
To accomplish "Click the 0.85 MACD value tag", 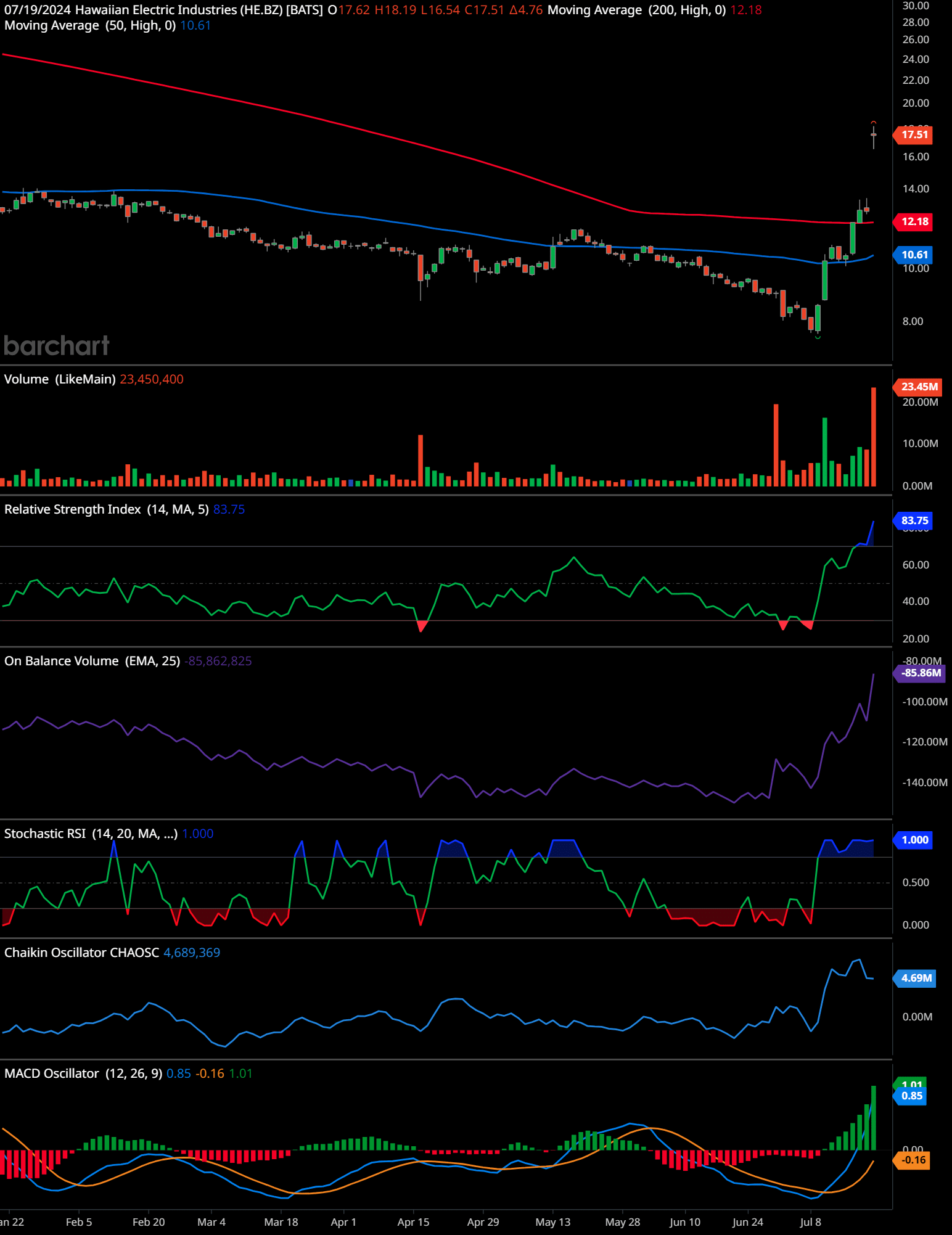I will [911, 1096].
